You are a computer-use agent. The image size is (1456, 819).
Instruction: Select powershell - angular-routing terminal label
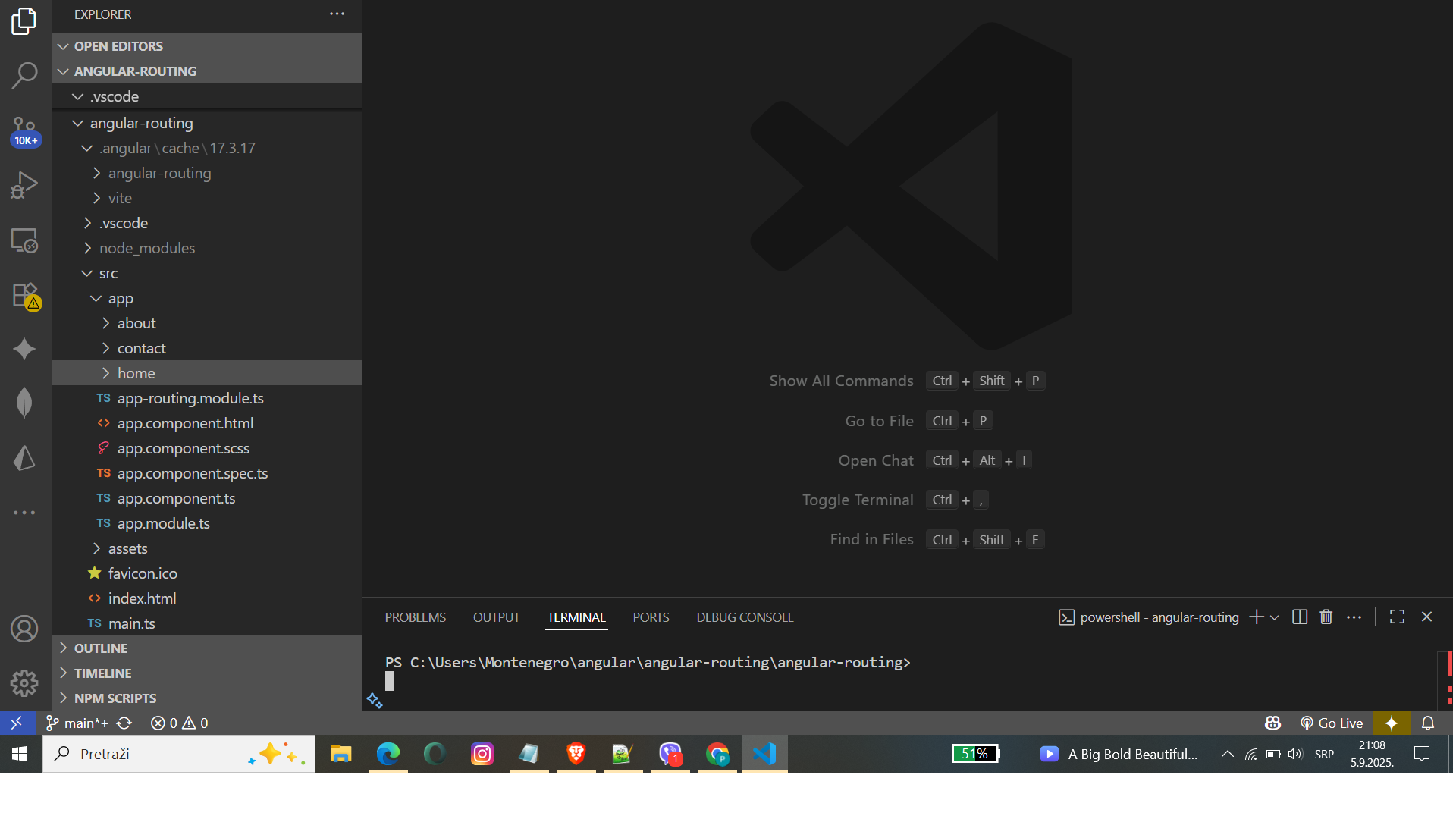pos(1148,617)
